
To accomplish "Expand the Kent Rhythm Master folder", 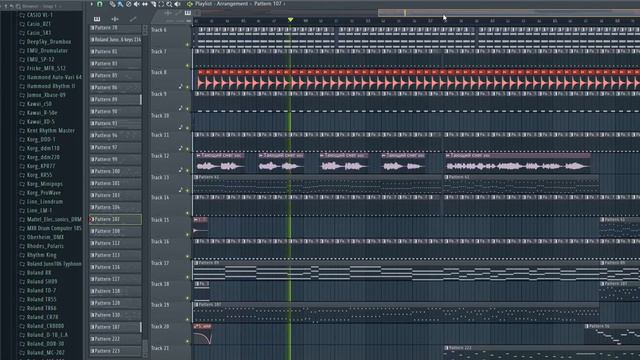I will point(47,131).
